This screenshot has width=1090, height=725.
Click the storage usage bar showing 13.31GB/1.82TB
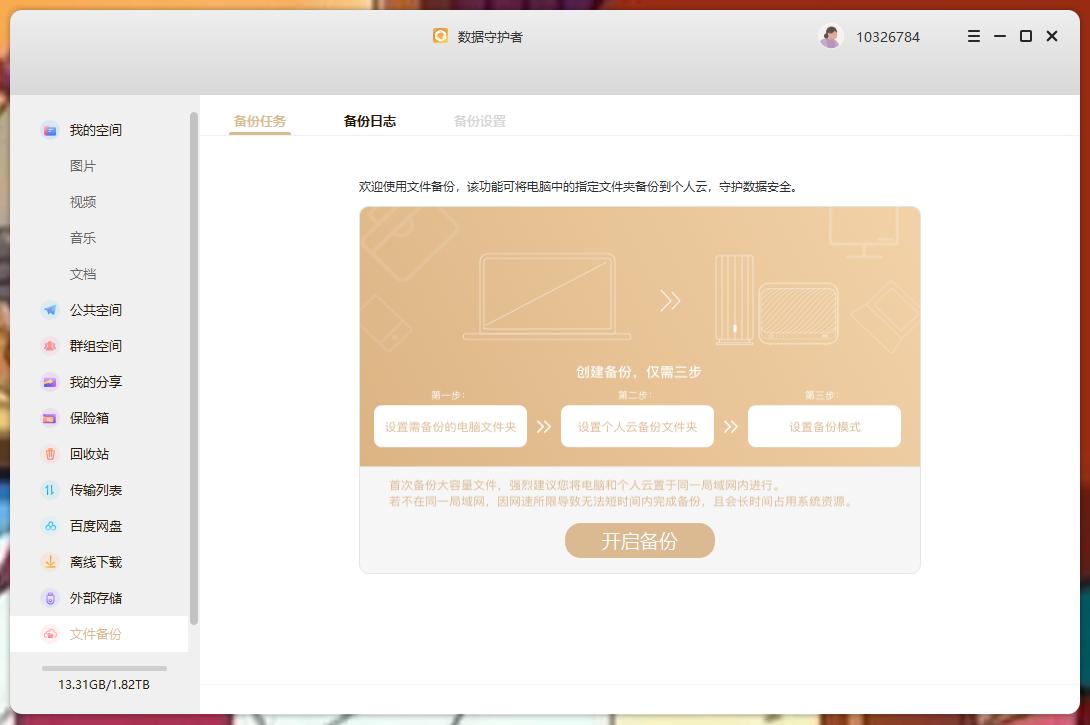click(100, 668)
